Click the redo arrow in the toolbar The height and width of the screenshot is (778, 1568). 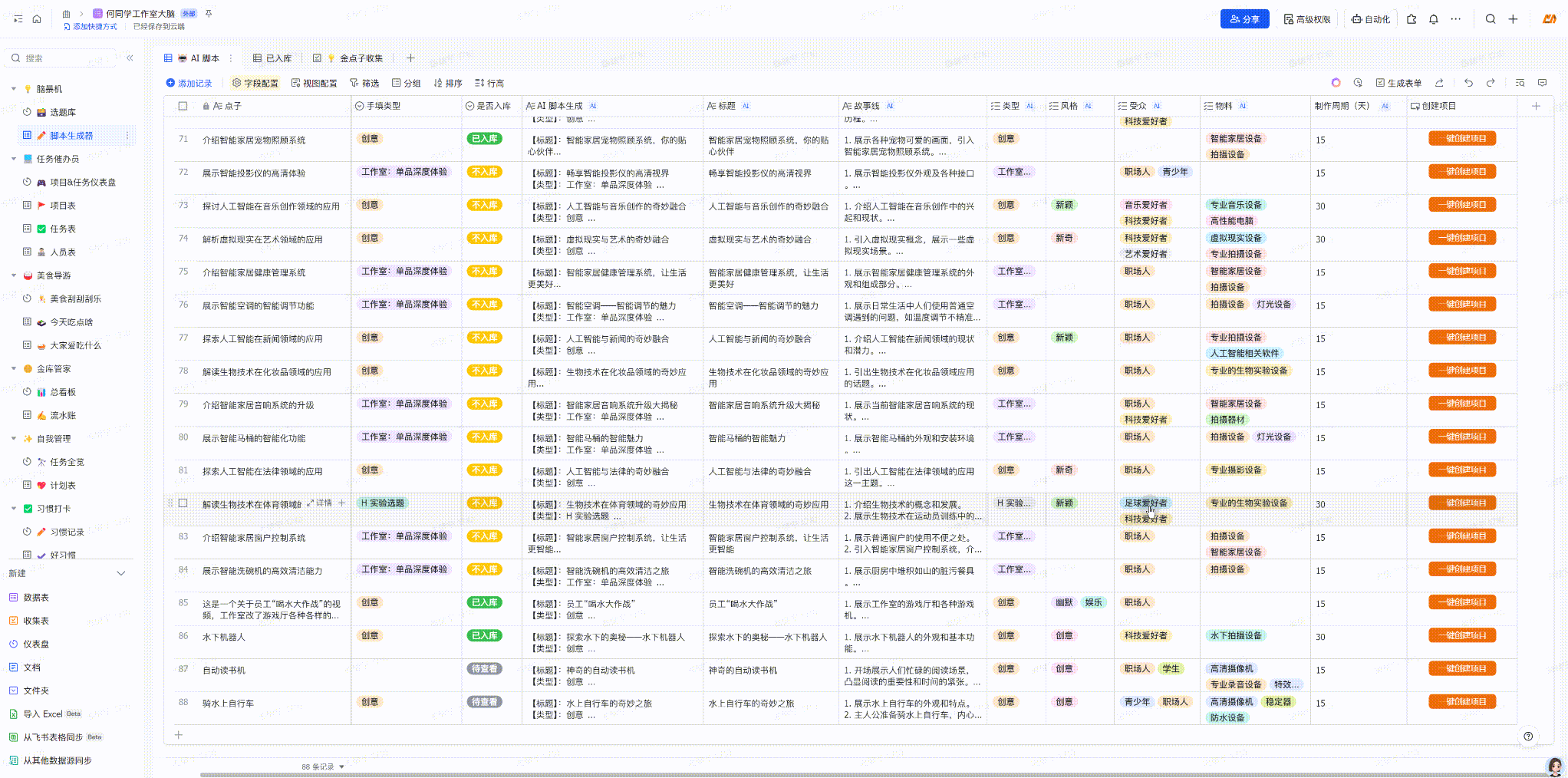1491,83
